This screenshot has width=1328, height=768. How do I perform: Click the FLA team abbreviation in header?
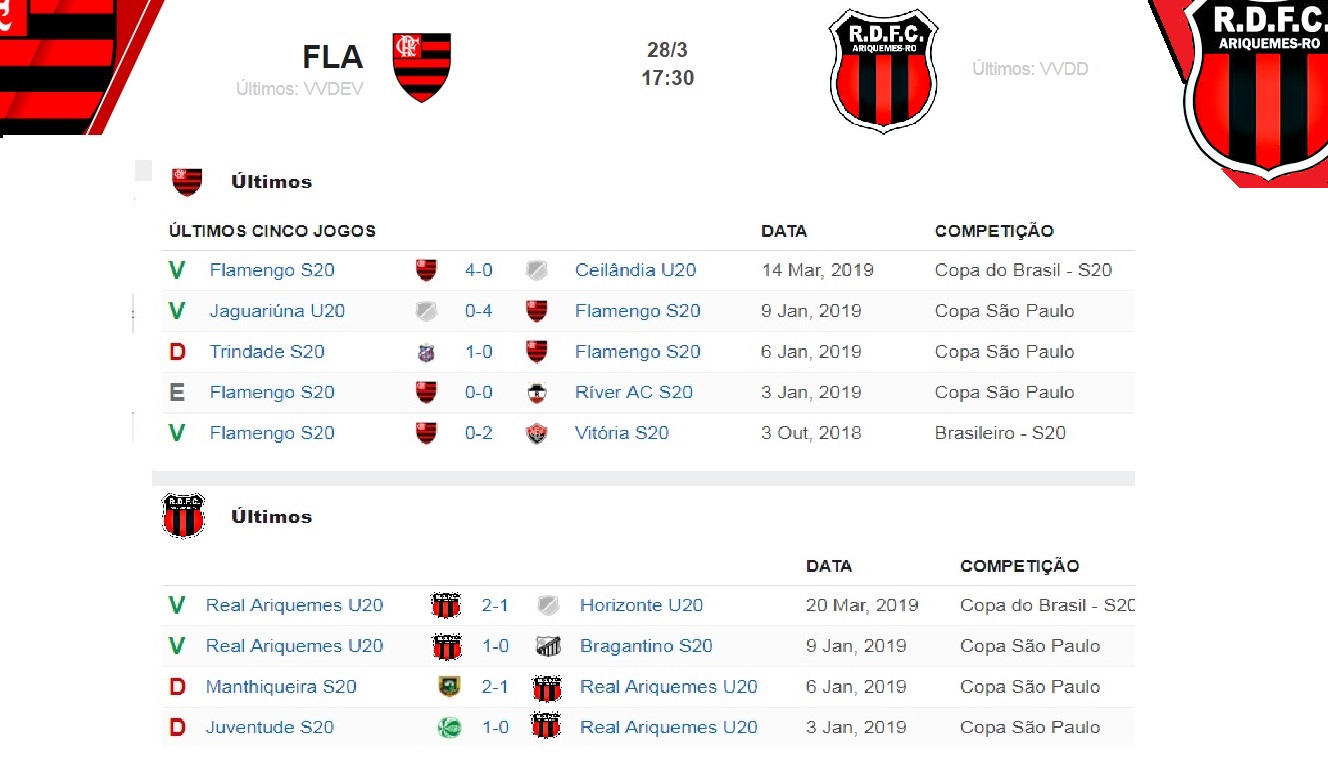tap(333, 56)
